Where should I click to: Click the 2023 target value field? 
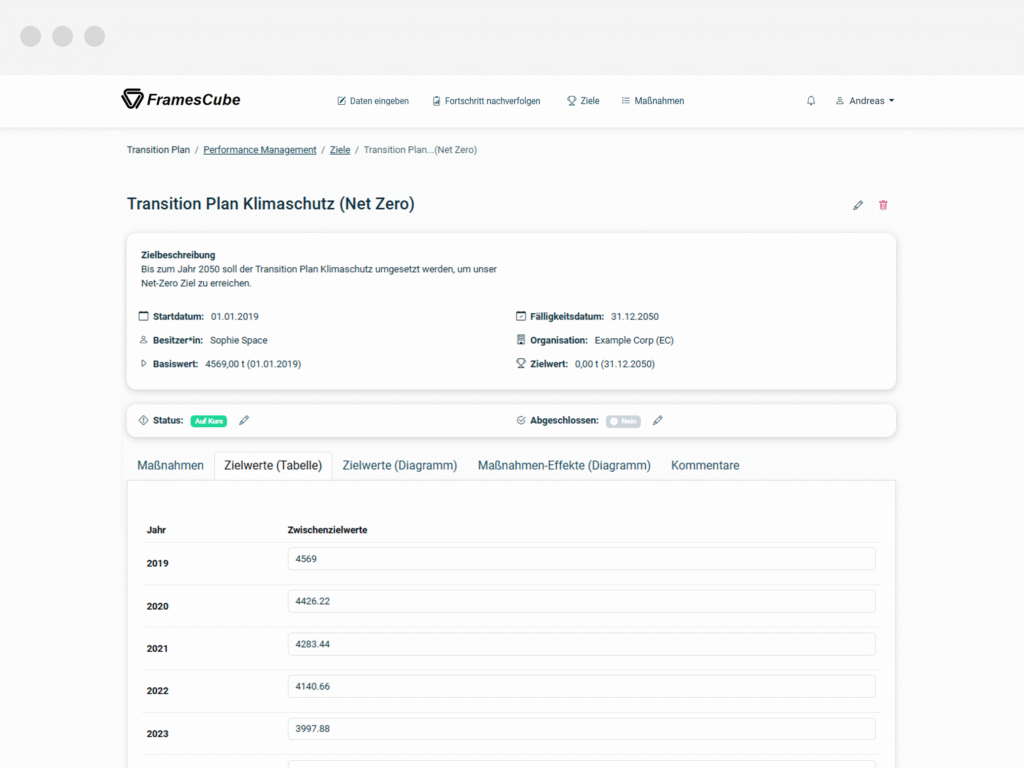click(x=581, y=729)
